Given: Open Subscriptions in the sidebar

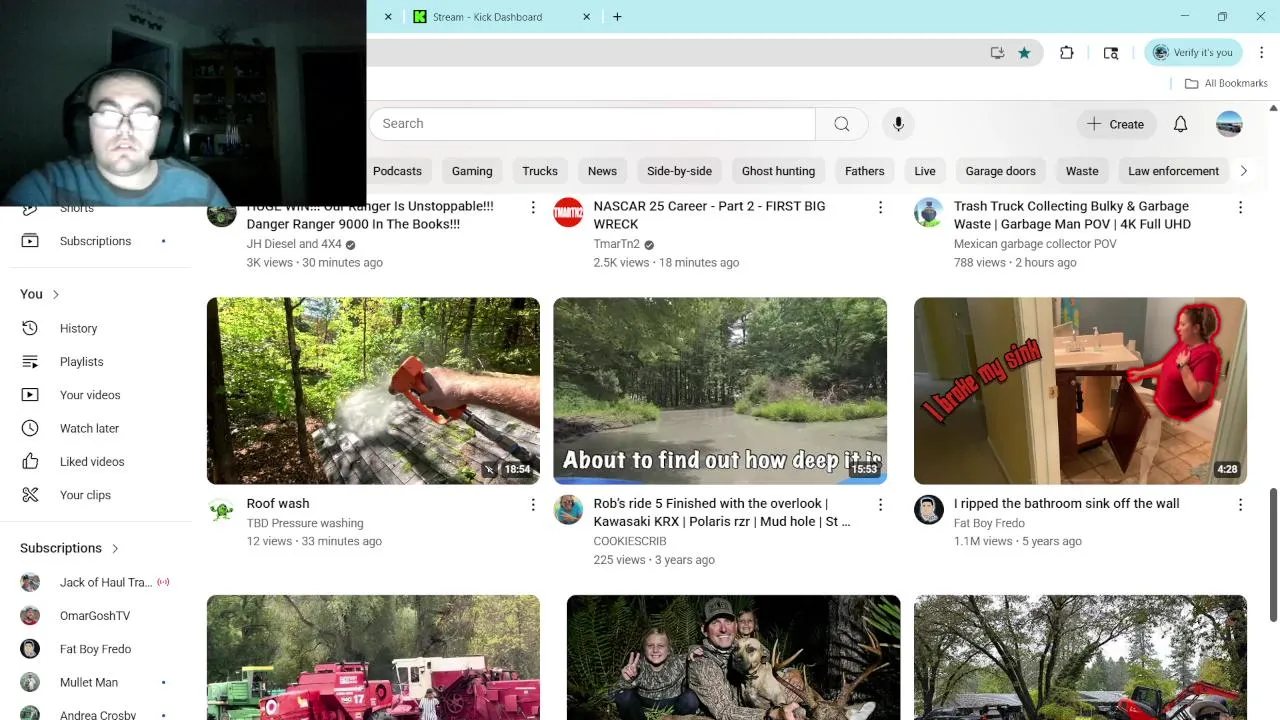Looking at the screenshot, I should click(x=95, y=241).
